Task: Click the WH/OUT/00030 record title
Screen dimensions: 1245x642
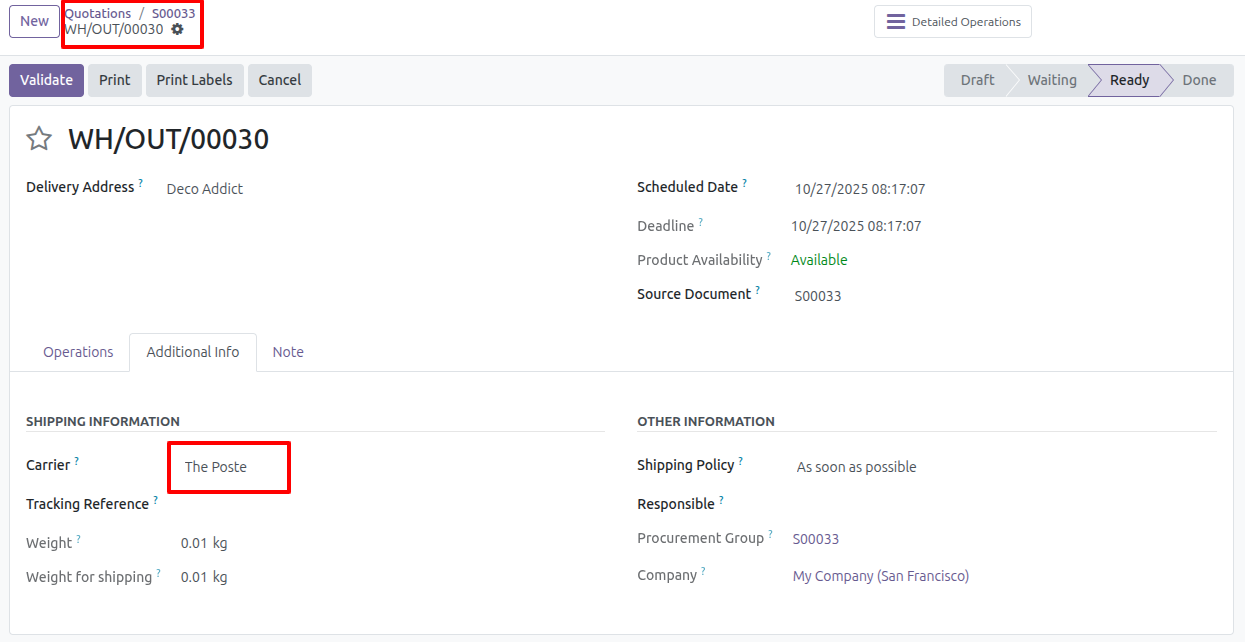Action: point(168,139)
